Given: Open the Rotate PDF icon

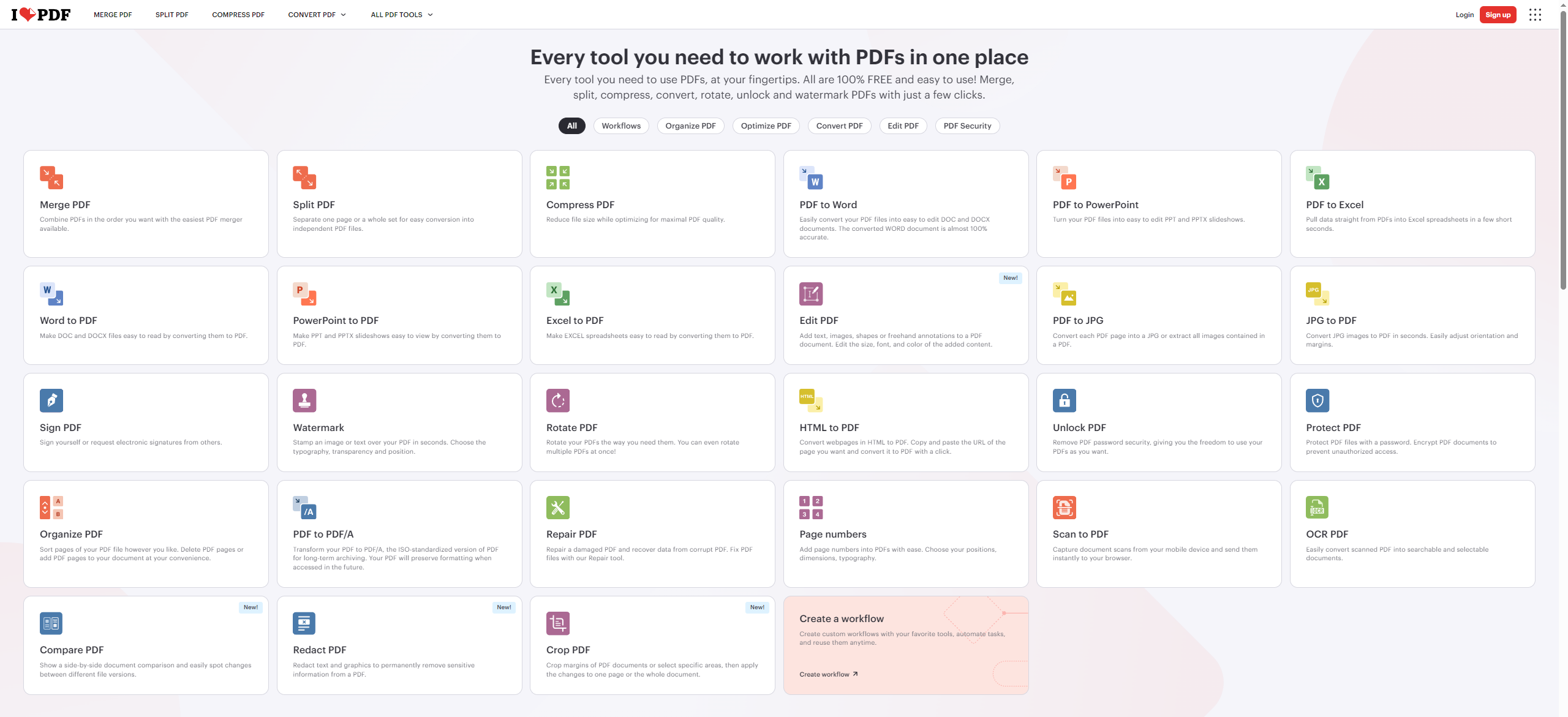Looking at the screenshot, I should [x=557, y=400].
